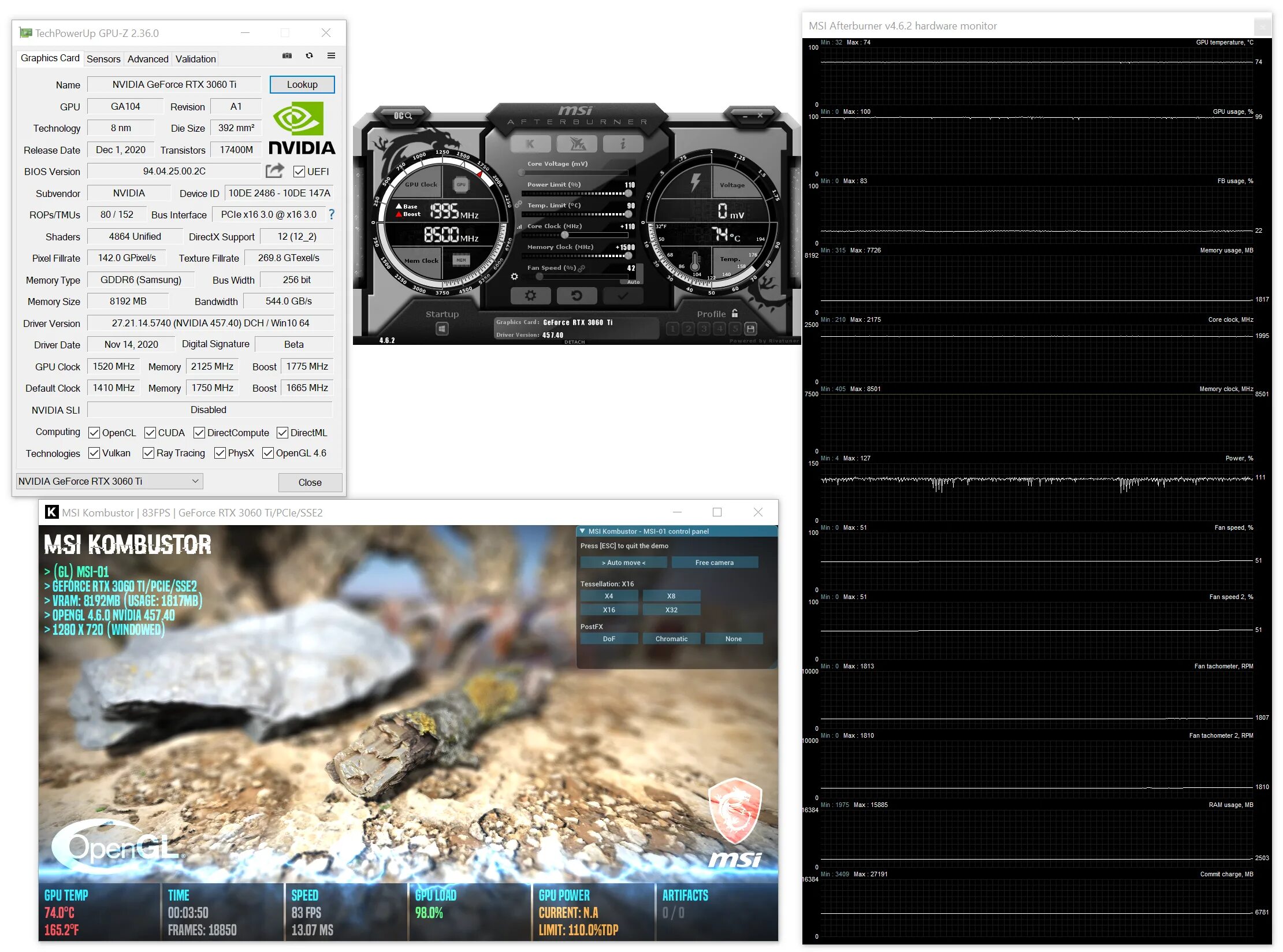Screen dimensions: 1283x952
Task: Take a GPU-Z screenshot with camera icon
Action: pyautogui.click(x=287, y=56)
